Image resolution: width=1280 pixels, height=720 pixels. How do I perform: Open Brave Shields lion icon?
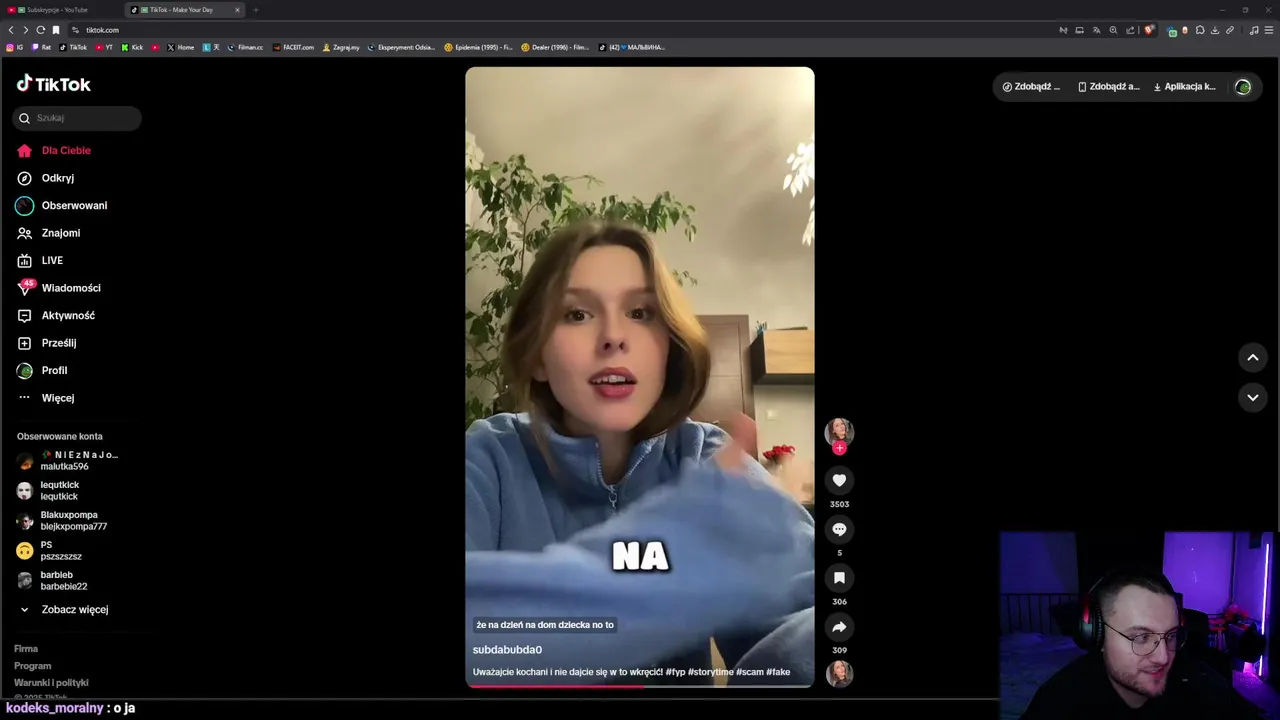click(1149, 30)
